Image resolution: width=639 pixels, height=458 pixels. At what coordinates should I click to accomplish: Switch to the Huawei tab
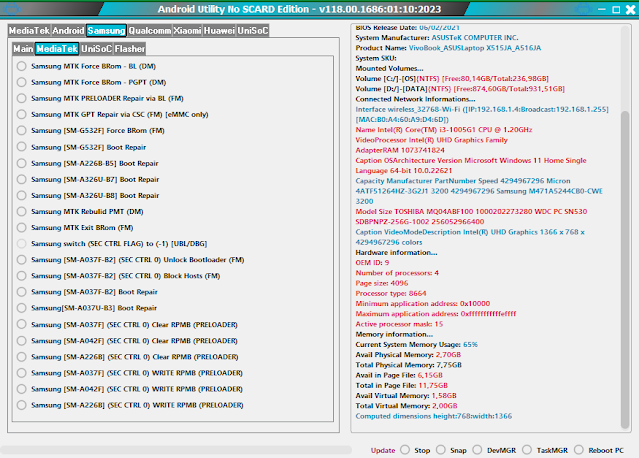(x=219, y=31)
